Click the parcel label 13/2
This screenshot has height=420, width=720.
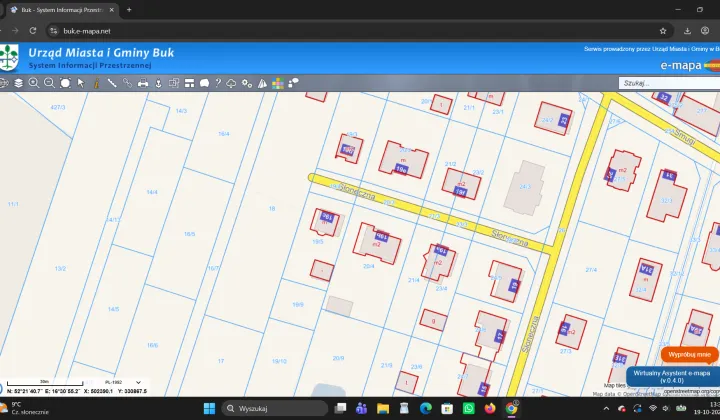pos(60,269)
